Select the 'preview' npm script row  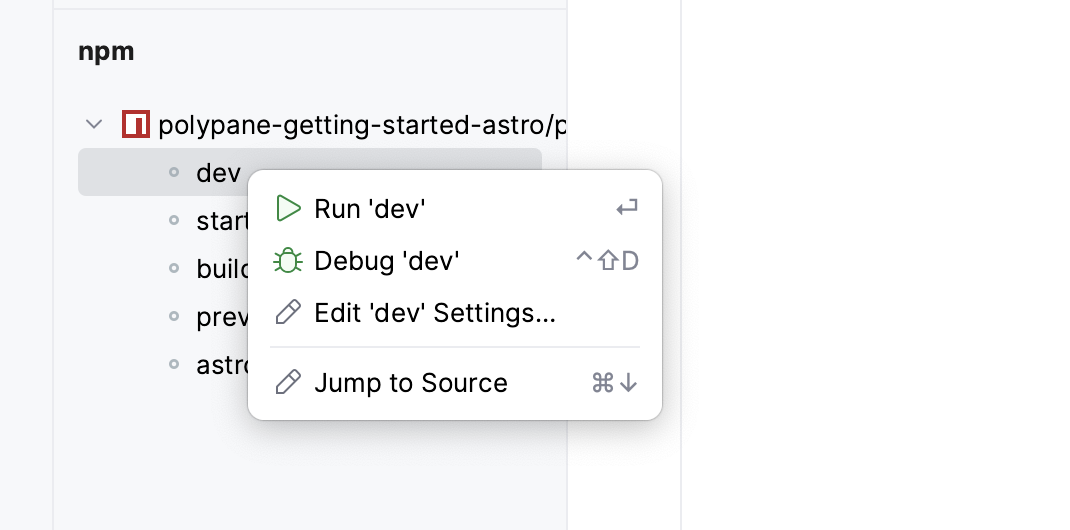(x=163, y=316)
